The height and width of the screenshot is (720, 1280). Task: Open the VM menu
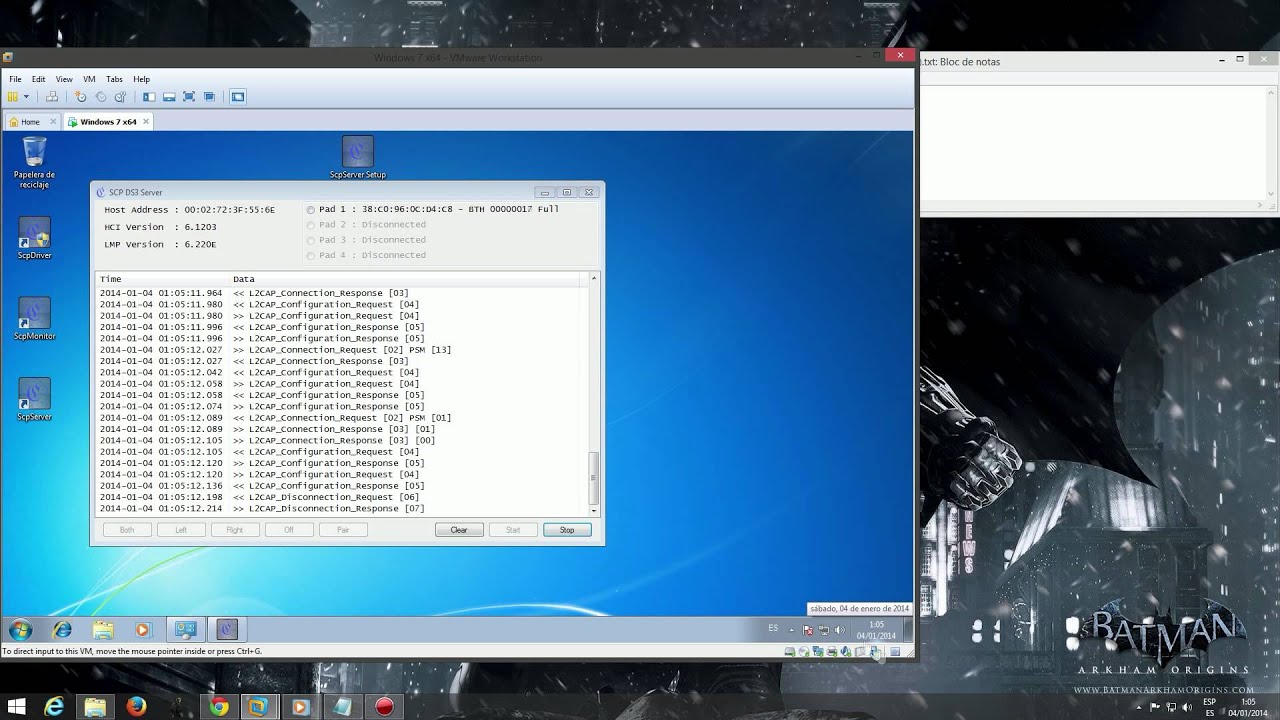[x=89, y=79]
